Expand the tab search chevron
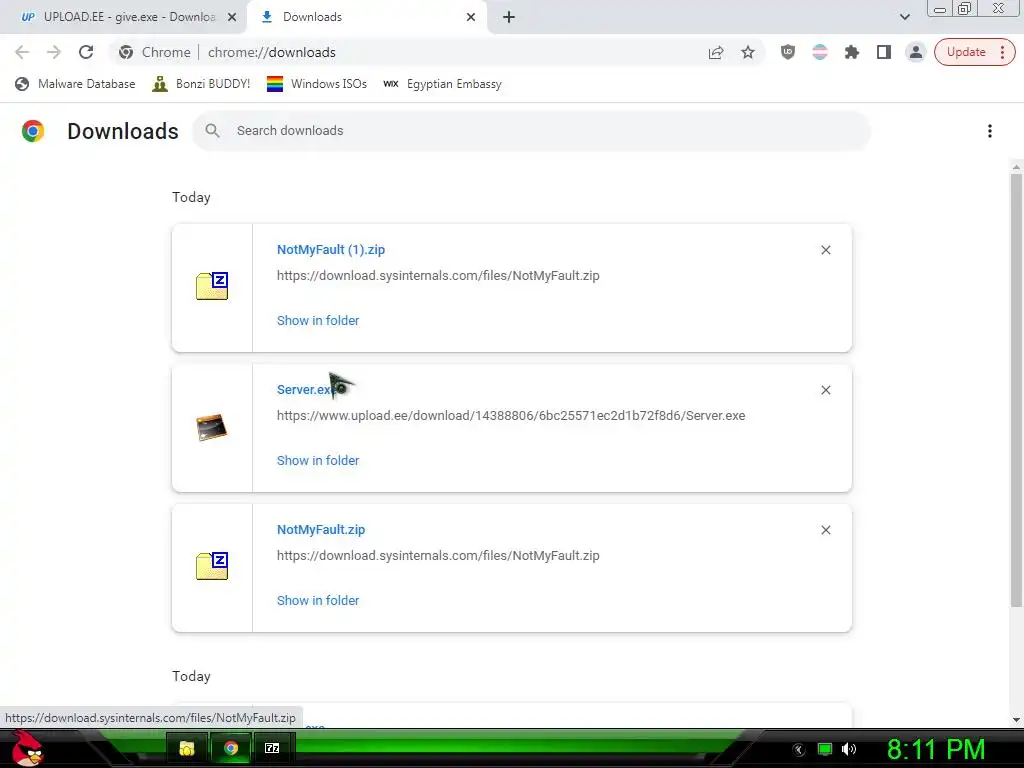 pos(904,17)
